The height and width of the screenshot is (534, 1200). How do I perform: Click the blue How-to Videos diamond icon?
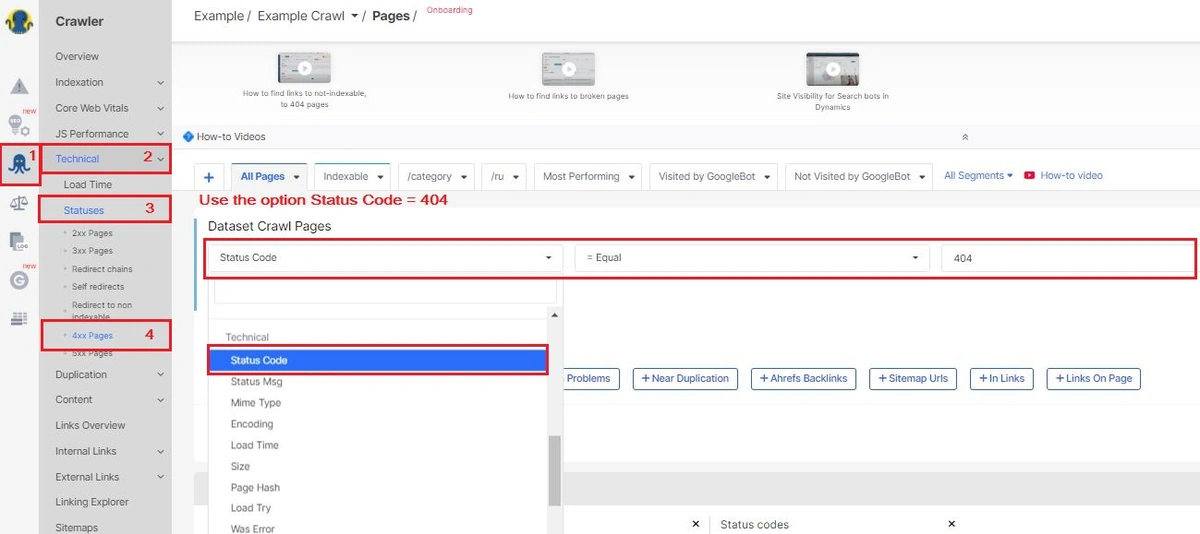[x=188, y=137]
